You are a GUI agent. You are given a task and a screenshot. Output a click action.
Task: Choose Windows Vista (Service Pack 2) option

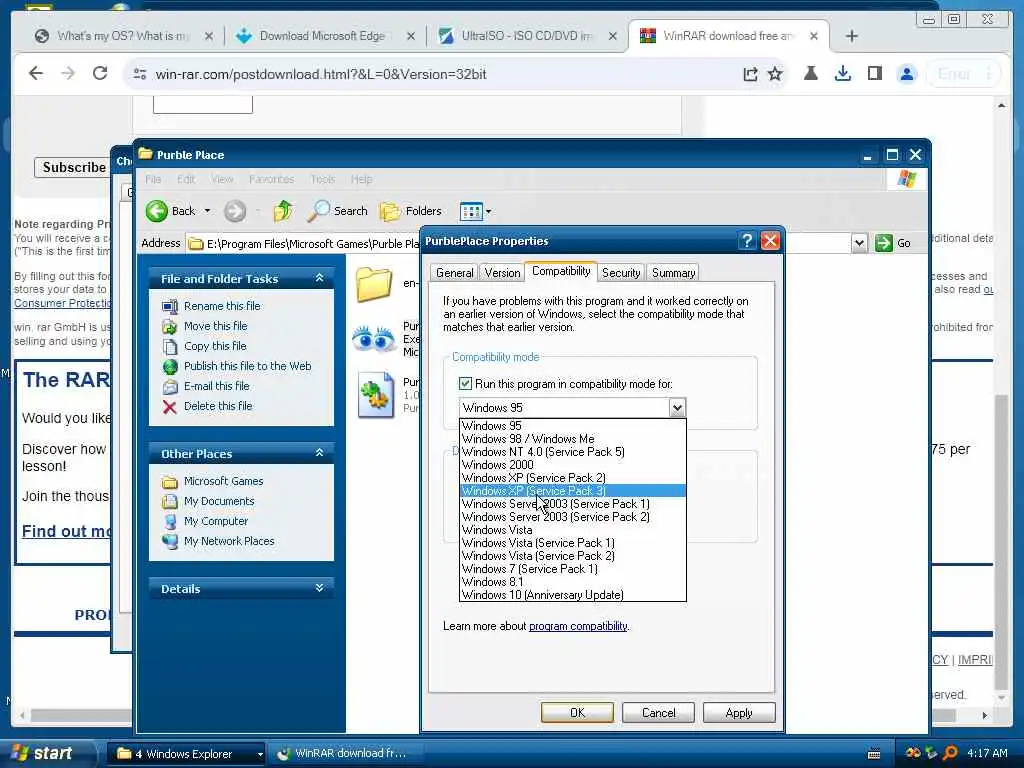[572, 556]
